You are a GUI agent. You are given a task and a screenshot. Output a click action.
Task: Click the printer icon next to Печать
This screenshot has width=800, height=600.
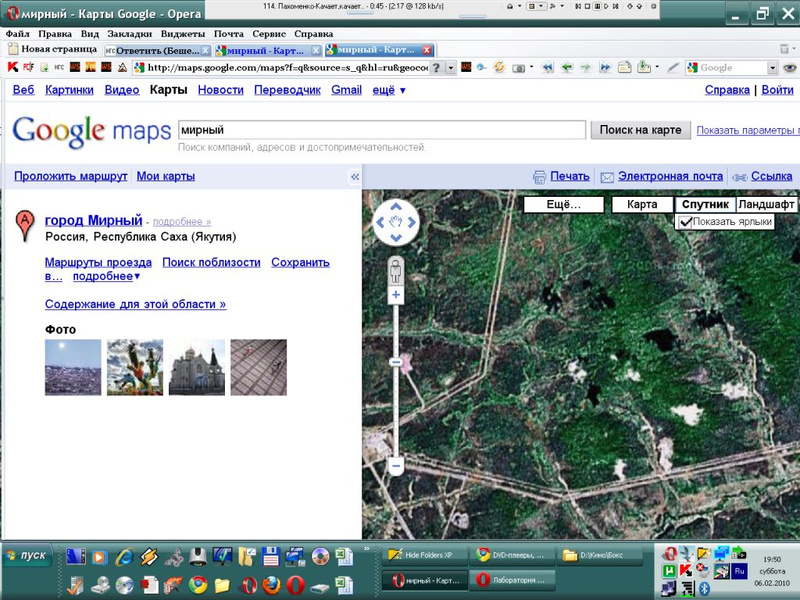coord(540,177)
